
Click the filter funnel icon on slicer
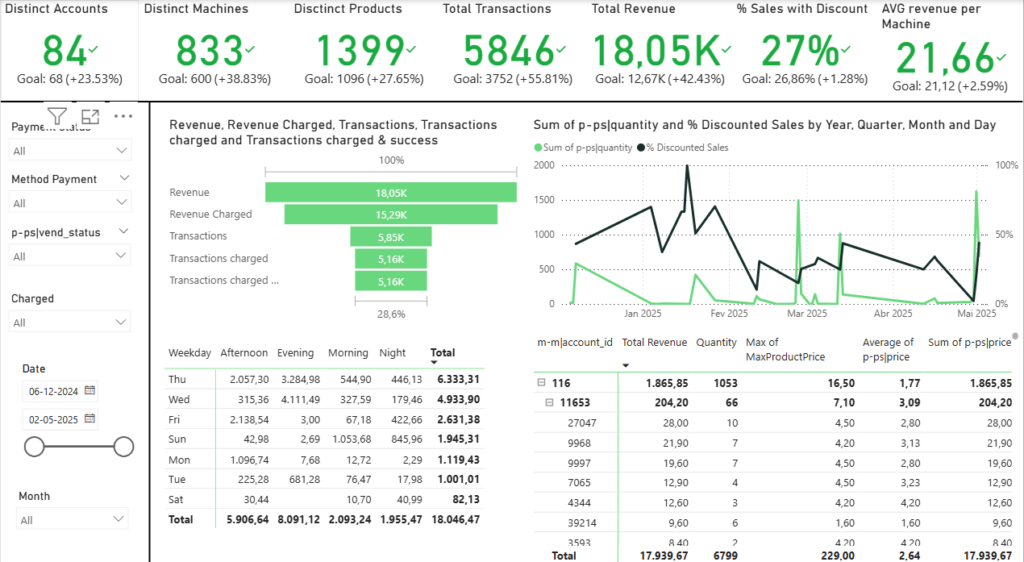57,117
